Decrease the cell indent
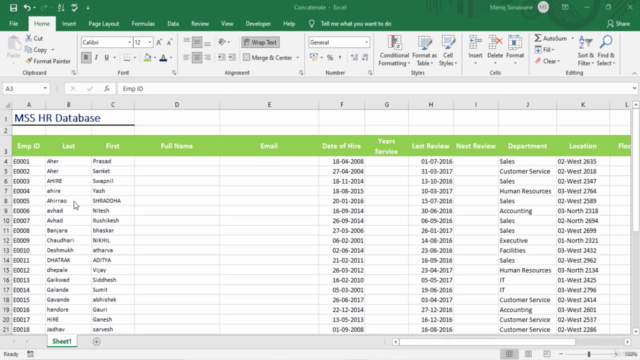 [221, 58]
